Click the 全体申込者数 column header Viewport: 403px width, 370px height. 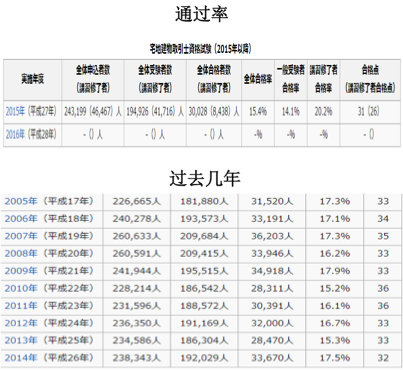[93, 79]
